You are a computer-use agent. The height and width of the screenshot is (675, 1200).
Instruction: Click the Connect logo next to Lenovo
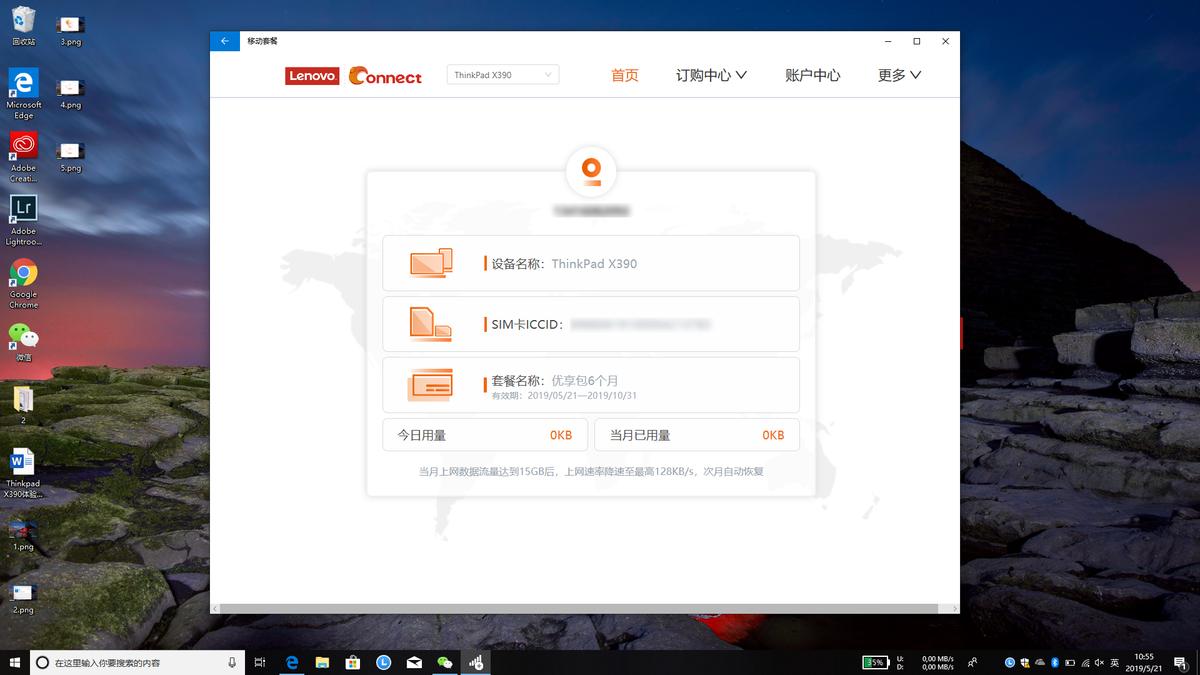click(384, 75)
